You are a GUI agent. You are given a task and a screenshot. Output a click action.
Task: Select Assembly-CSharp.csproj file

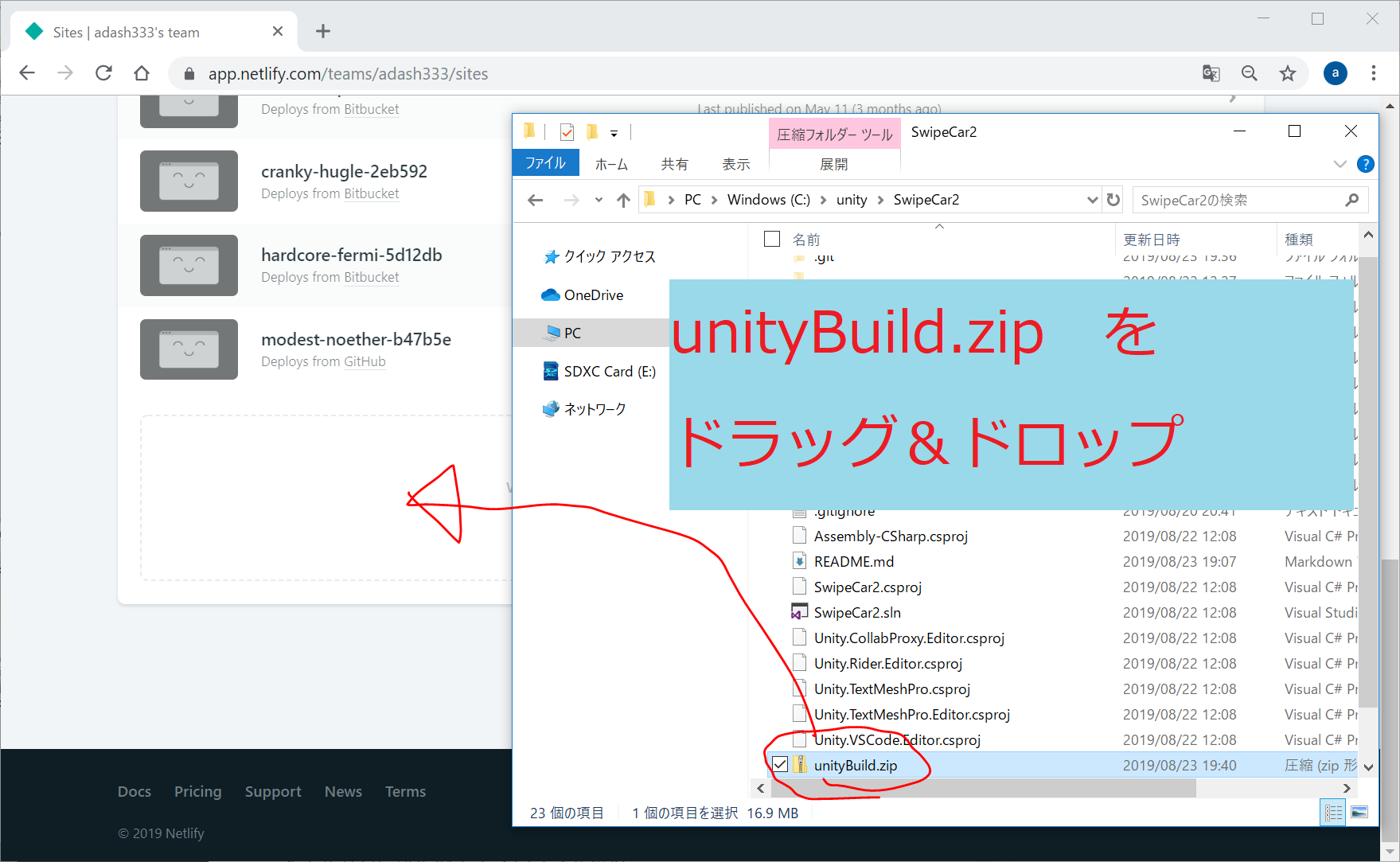coord(891,536)
